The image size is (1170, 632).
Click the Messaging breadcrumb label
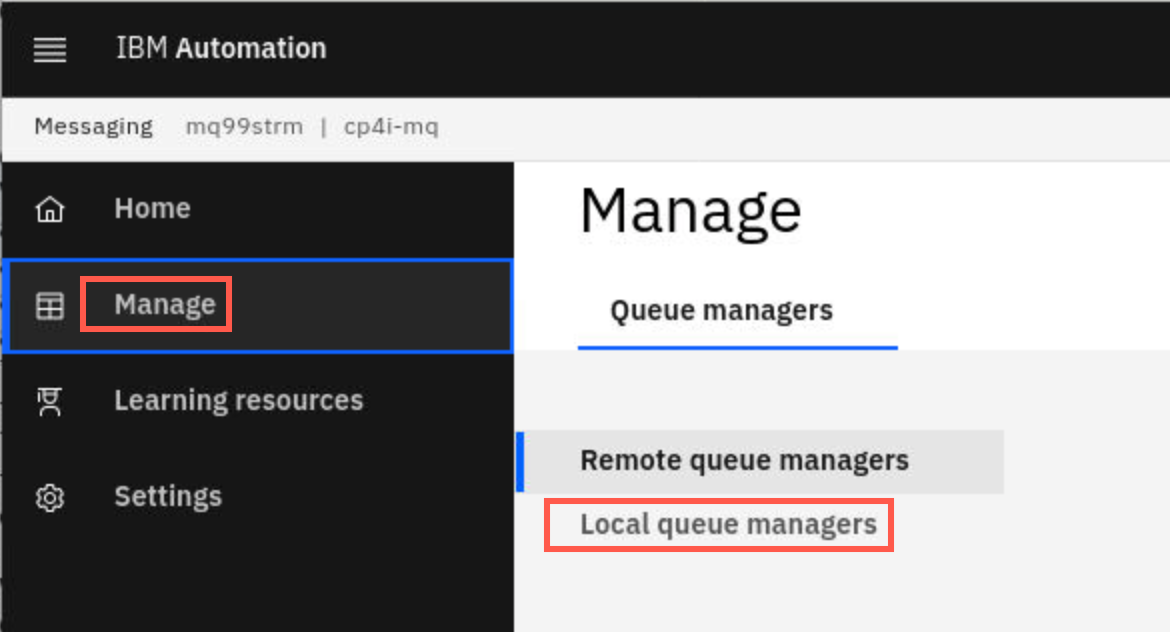coord(94,127)
